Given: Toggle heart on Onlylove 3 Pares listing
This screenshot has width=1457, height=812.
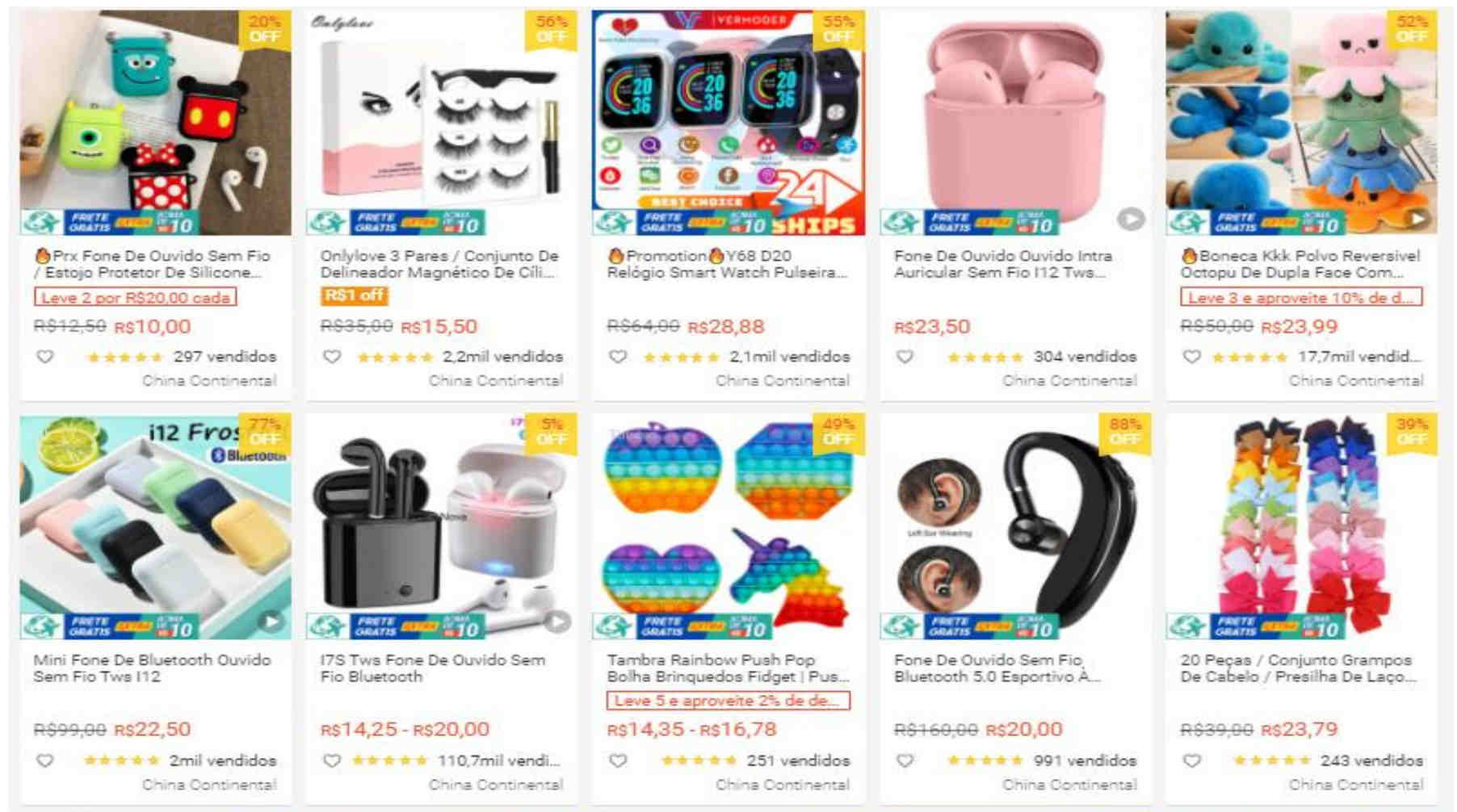Looking at the screenshot, I should 332,356.
